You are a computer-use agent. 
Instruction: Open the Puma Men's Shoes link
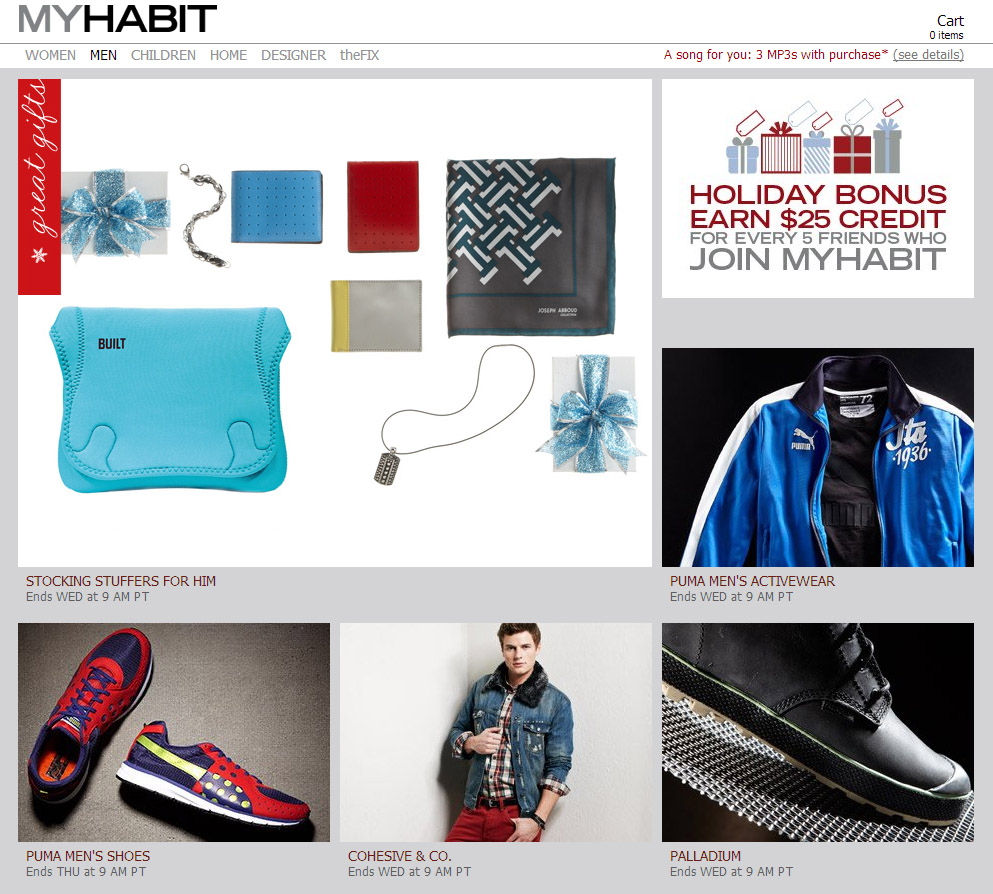(88, 856)
